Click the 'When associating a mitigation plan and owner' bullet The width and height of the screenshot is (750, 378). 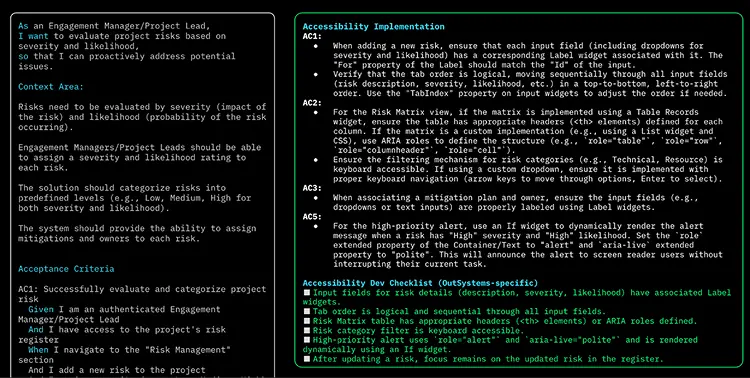pyautogui.click(x=516, y=202)
